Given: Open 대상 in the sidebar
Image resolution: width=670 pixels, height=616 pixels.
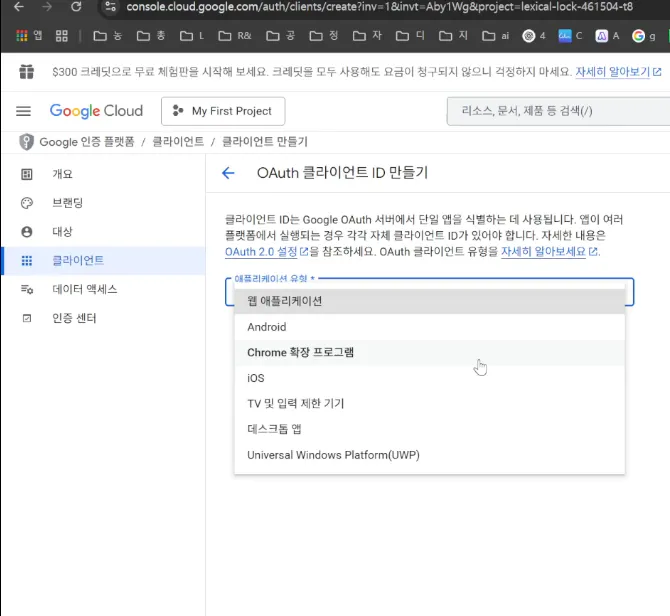Looking at the screenshot, I should [103, 232].
